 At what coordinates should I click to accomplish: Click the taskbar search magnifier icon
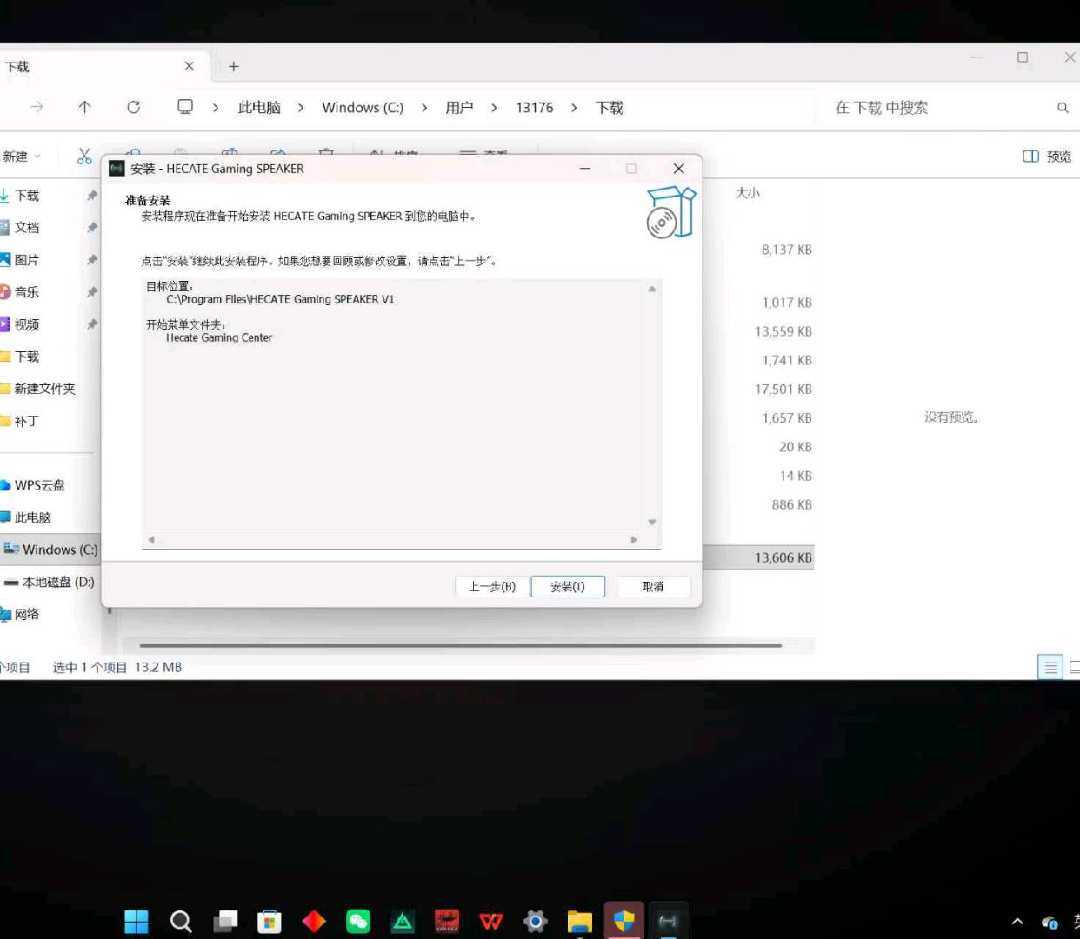pos(181,921)
